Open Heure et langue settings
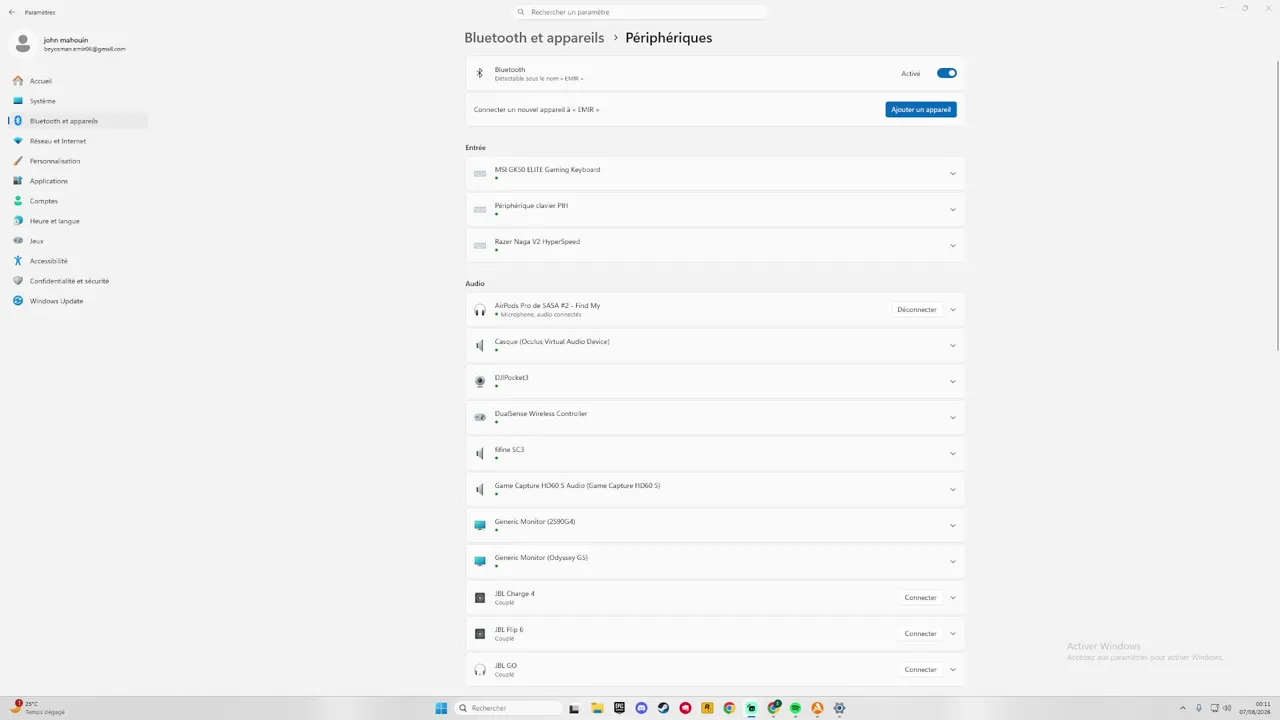The width and height of the screenshot is (1280, 720). click(x=78, y=221)
